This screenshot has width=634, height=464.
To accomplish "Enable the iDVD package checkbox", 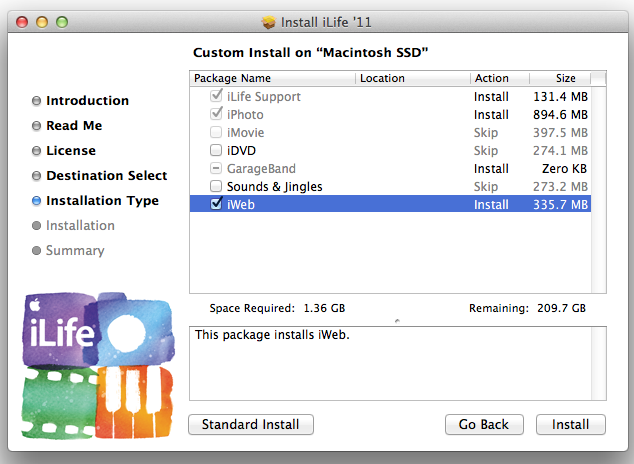I will tap(216, 150).
